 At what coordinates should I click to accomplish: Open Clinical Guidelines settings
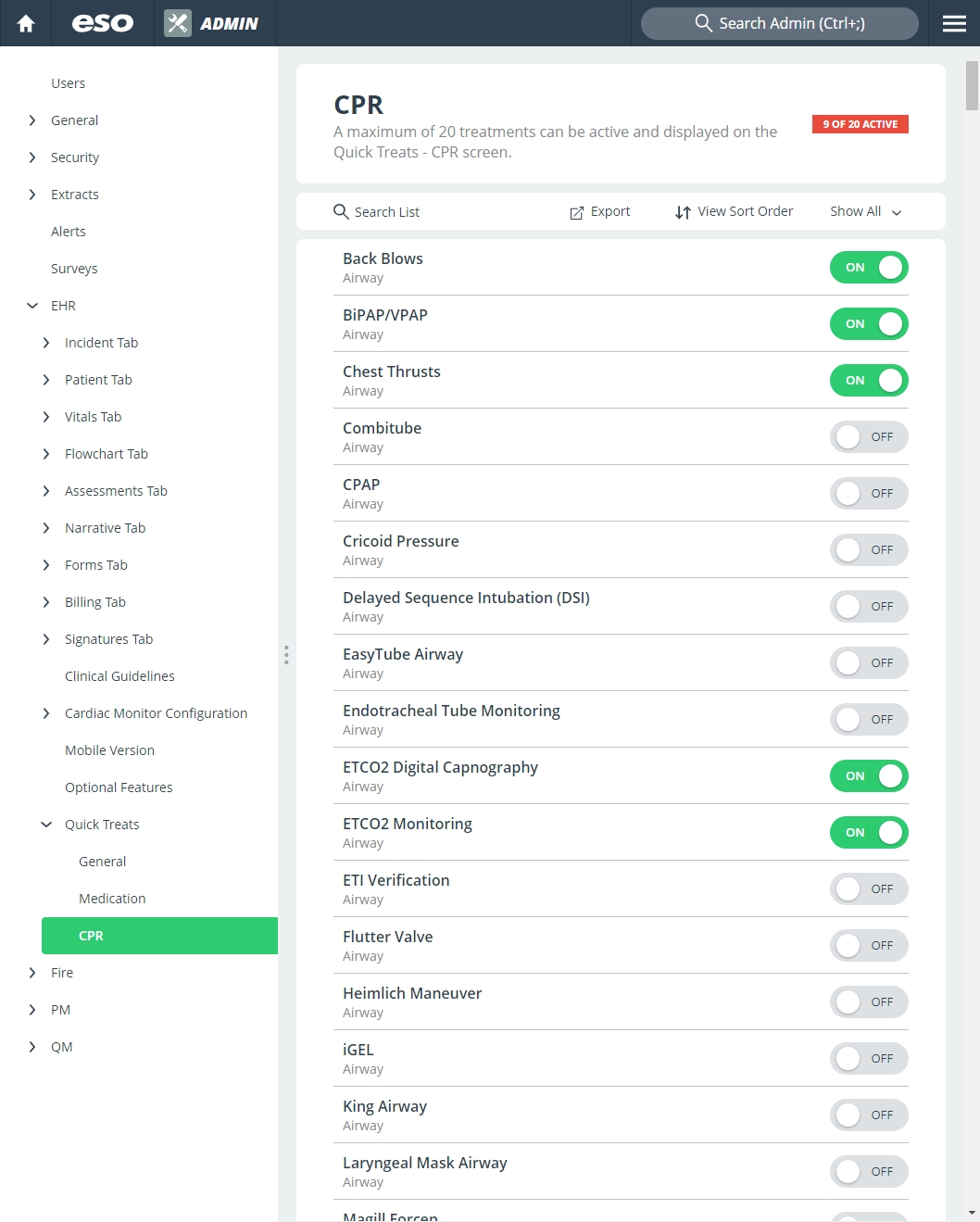(x=119, y=676)
